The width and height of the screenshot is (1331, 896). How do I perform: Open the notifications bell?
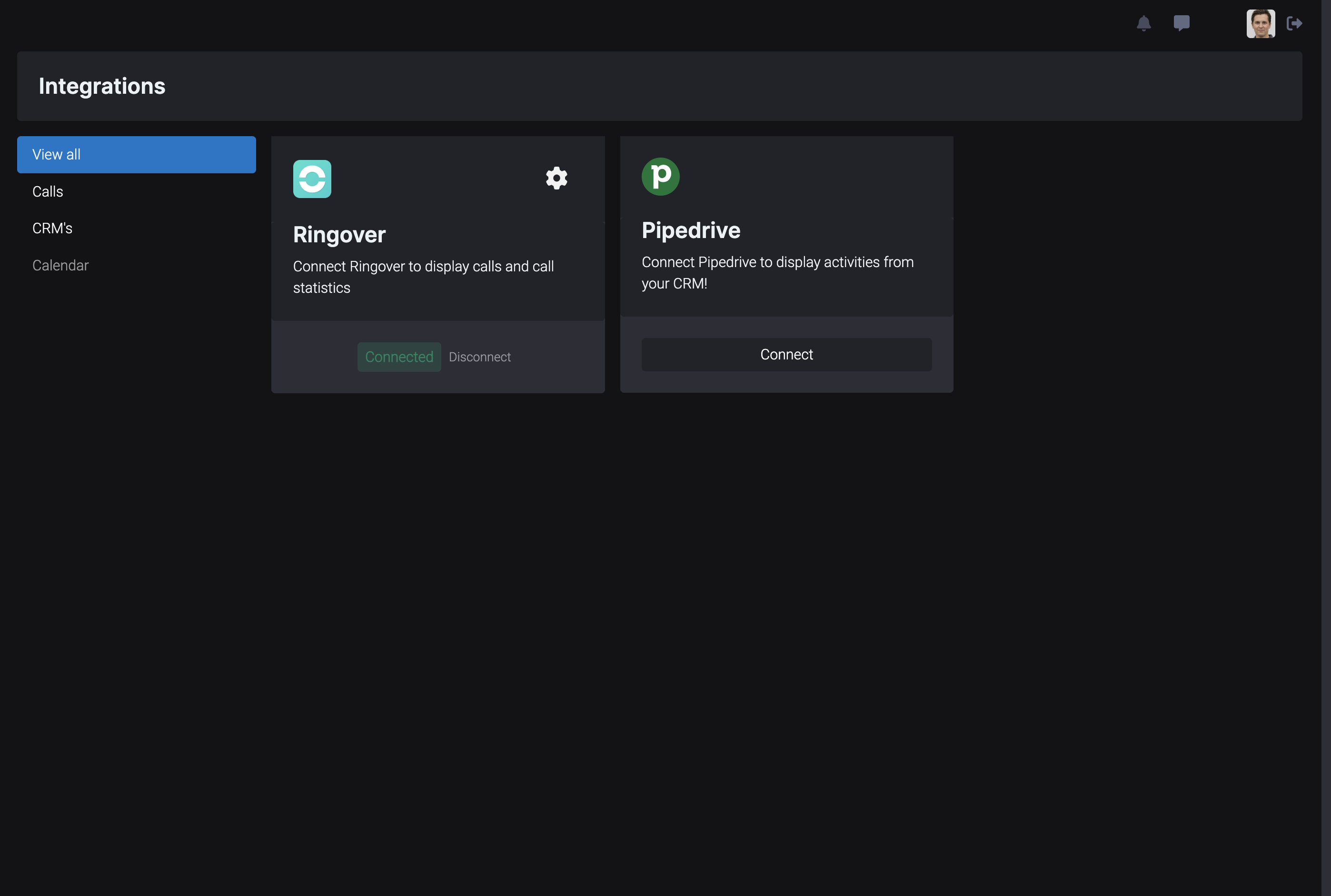tap(1143, 23)
